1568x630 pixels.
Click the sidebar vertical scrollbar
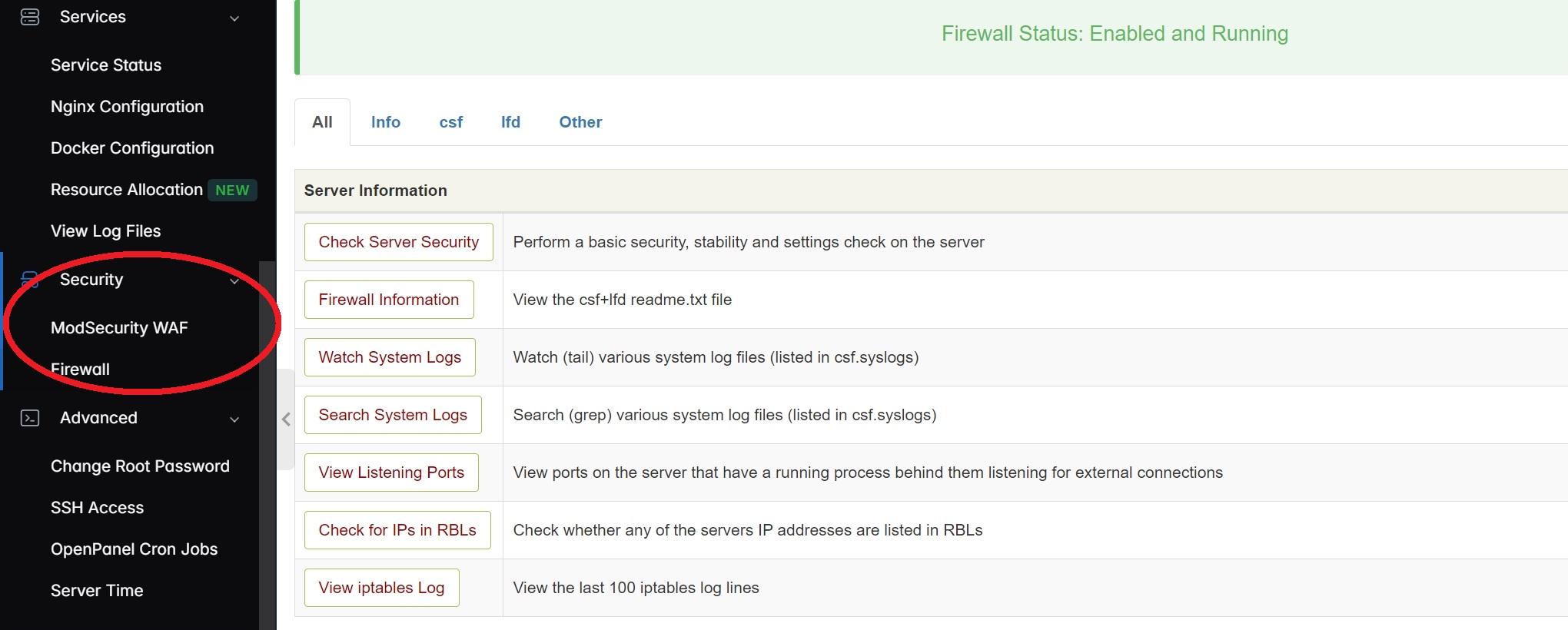click(267, 446)
